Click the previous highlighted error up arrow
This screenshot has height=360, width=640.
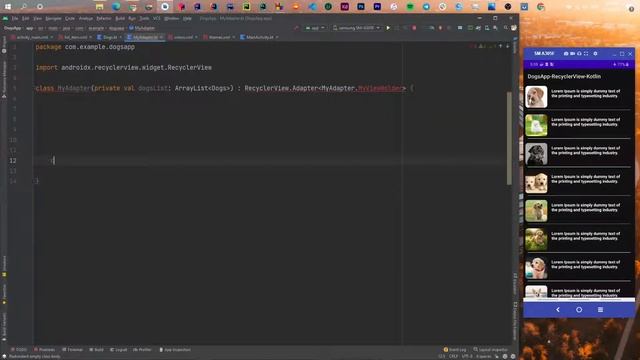pos(500,46)
